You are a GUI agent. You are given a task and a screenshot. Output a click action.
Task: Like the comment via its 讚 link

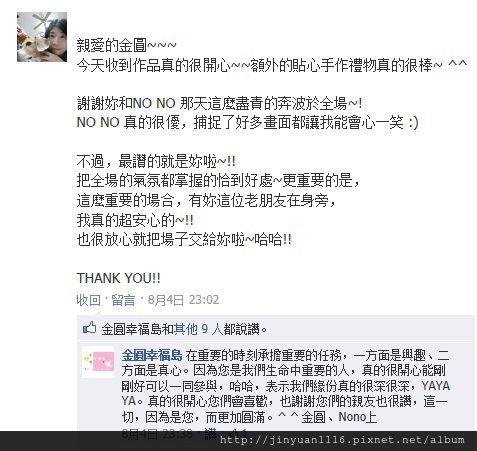[x=210, y=434]
